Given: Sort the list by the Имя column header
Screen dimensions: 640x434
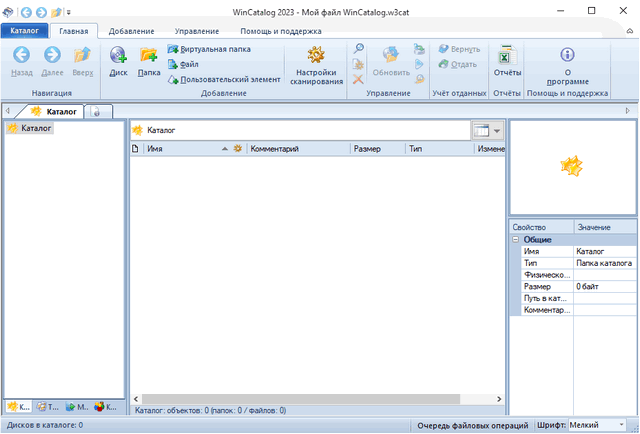Looking at the screenshot, I should [x=180, y=148].
